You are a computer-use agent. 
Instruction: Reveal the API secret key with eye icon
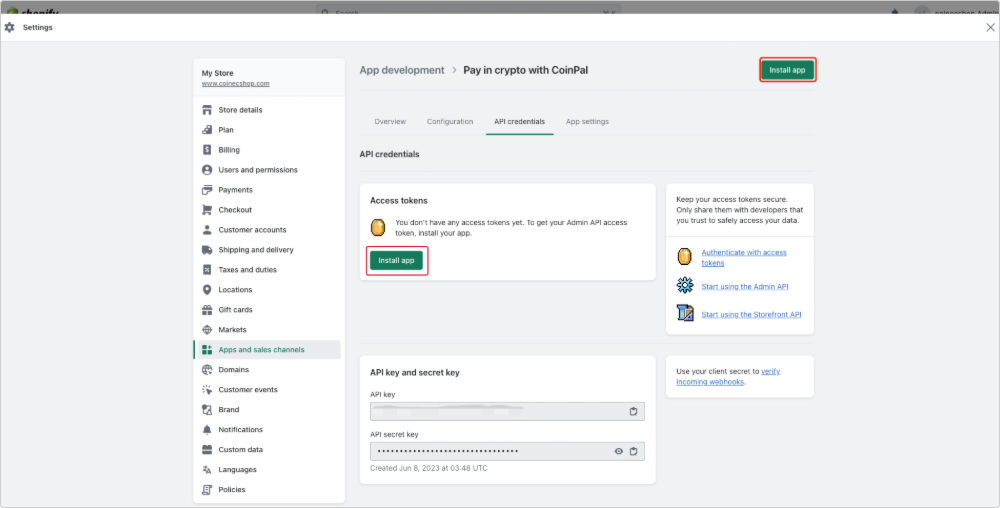point(619,451)
